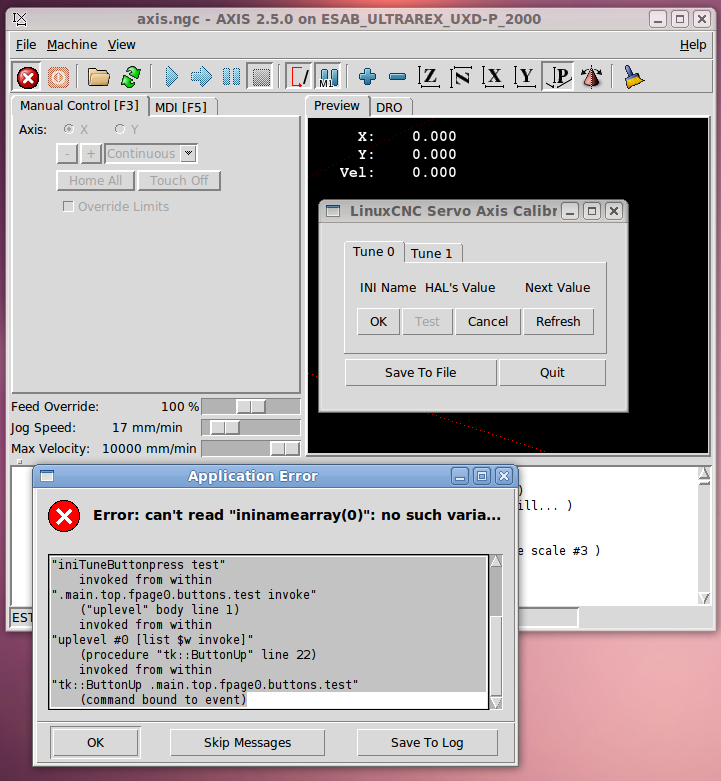
Task: Click Save To Log button
Action: coord(427,743)
